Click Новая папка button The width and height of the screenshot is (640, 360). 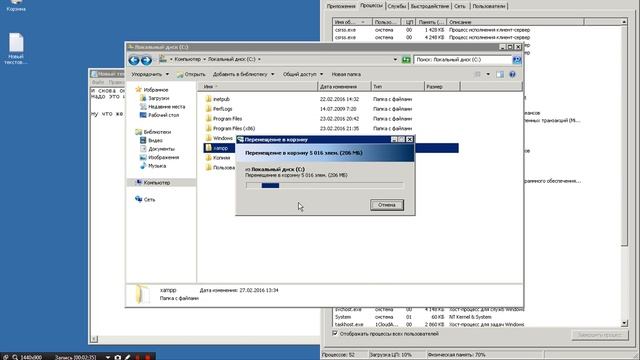pyautogui.click(x=346, y=74)
